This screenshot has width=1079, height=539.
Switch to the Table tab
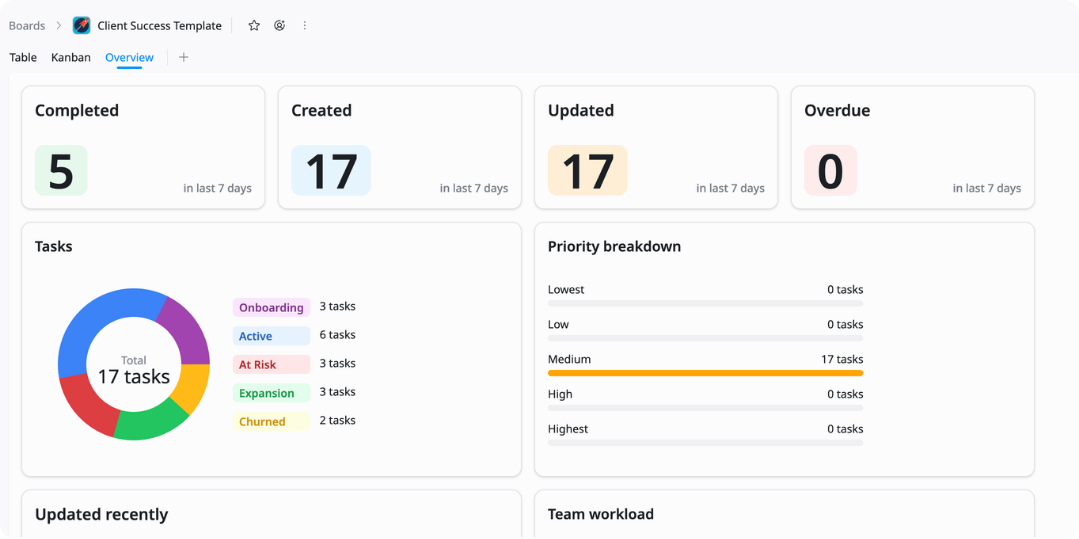pyautogui.click(x=23, y=57)
